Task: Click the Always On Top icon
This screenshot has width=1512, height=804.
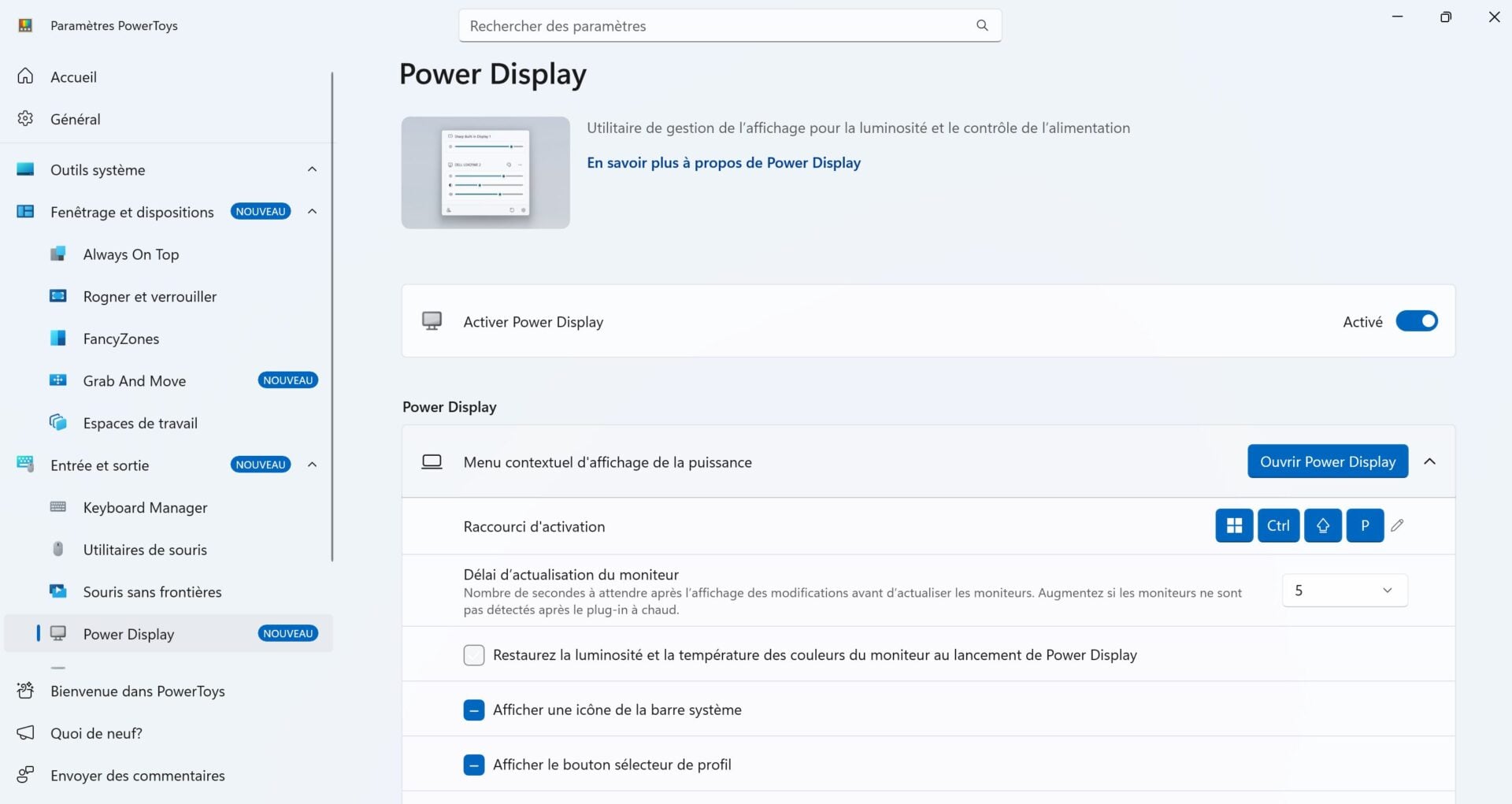Action: point(57,254)
